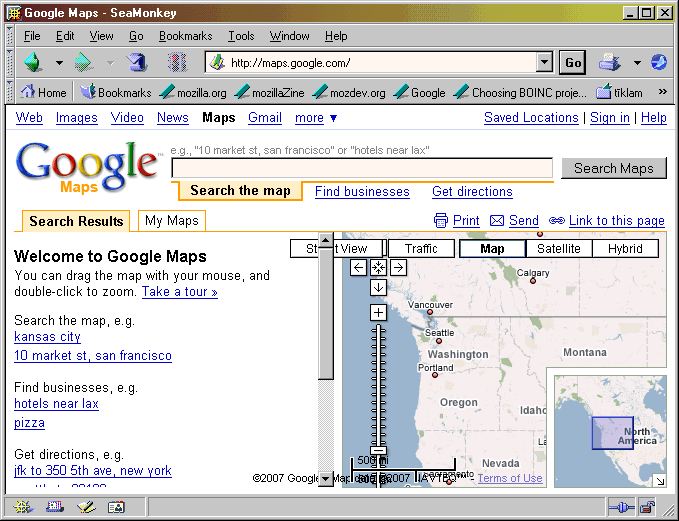Open the Bookmarks menu

(x=185, y=36)
